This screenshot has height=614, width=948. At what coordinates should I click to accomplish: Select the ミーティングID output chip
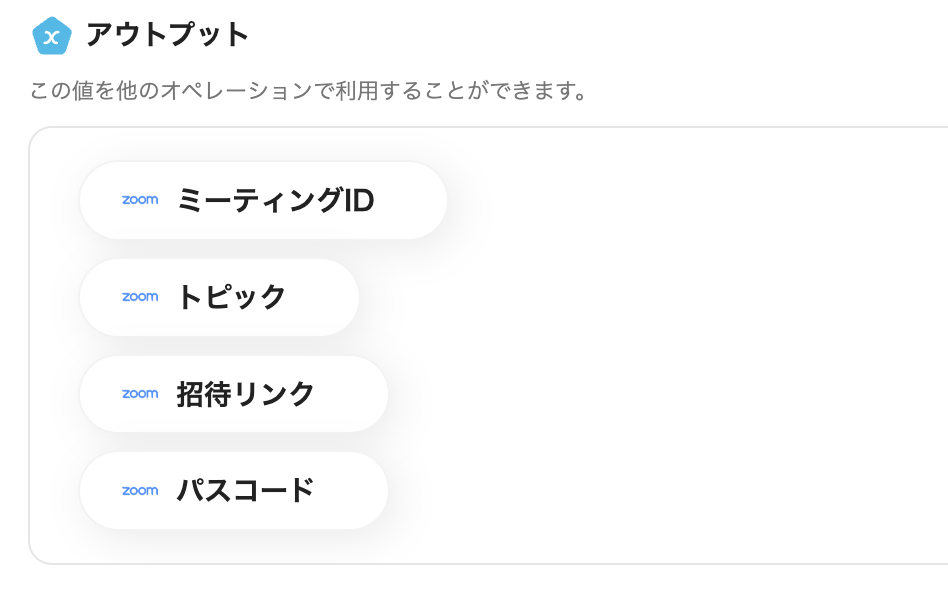pyautogui.click(x=263, y=200)
